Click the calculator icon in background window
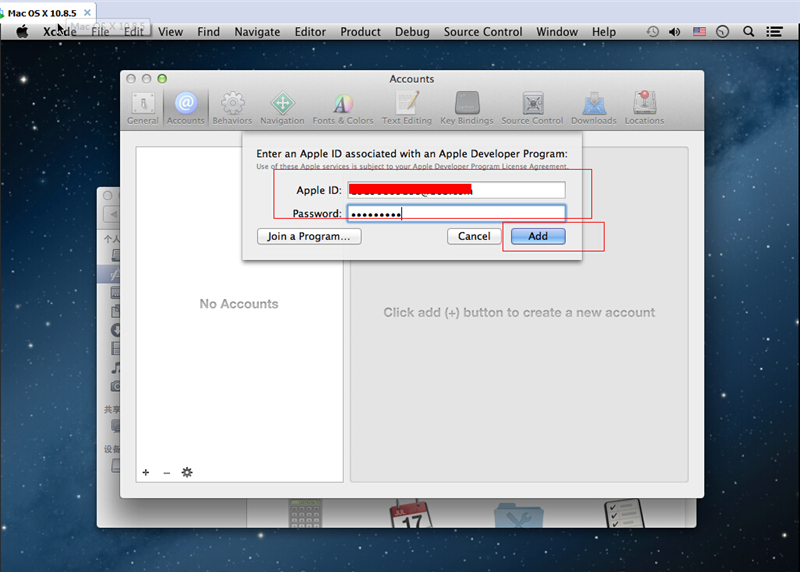This screenshot has height=572, width=800. (306, 514)
